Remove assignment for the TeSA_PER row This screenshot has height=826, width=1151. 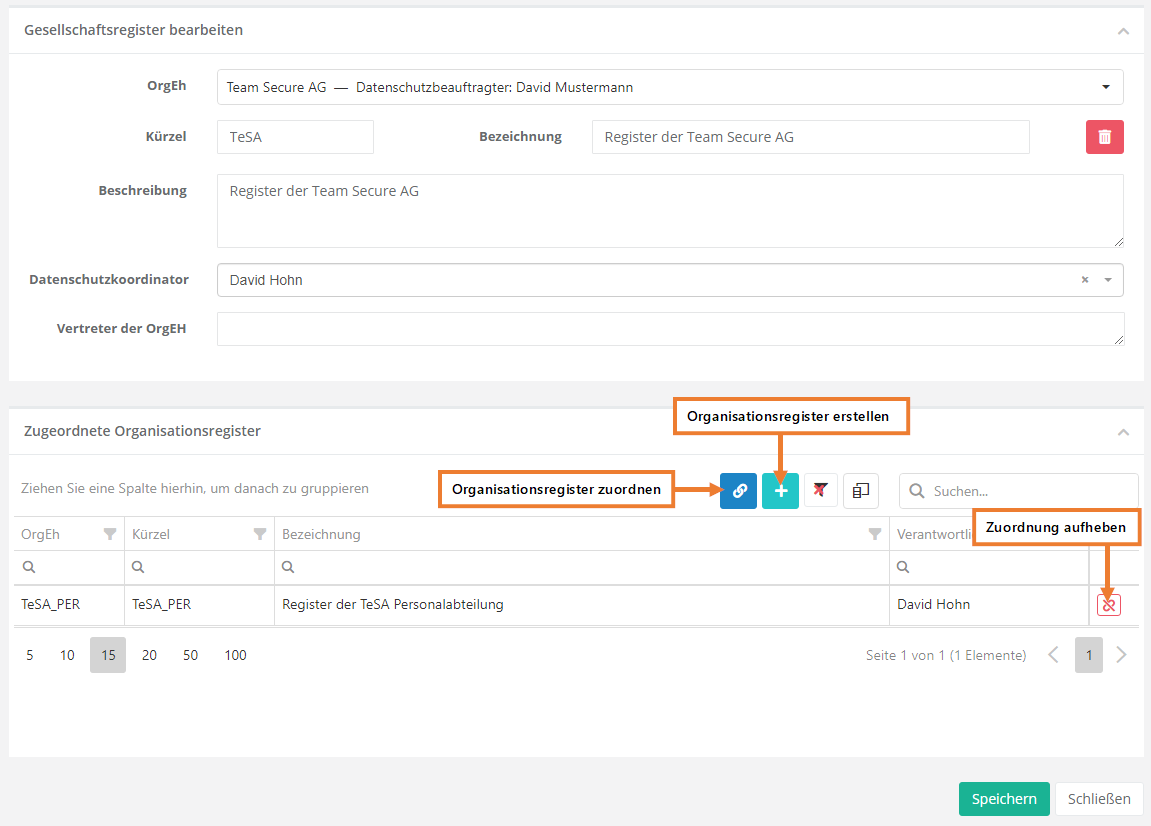click(x=1108, y=605)
